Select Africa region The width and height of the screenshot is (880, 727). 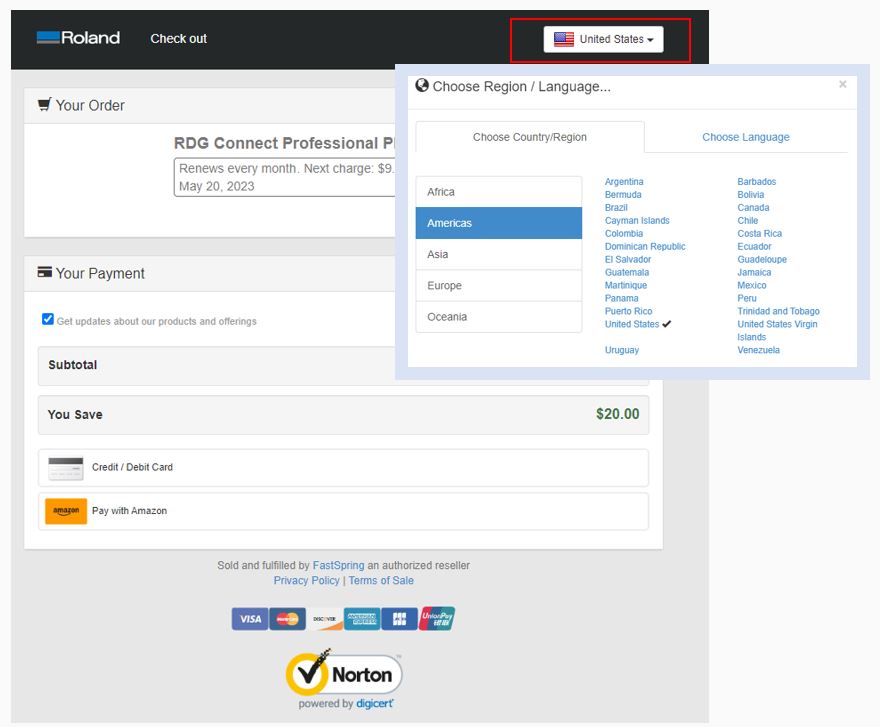pyautogui.click(x=498, y=192)
